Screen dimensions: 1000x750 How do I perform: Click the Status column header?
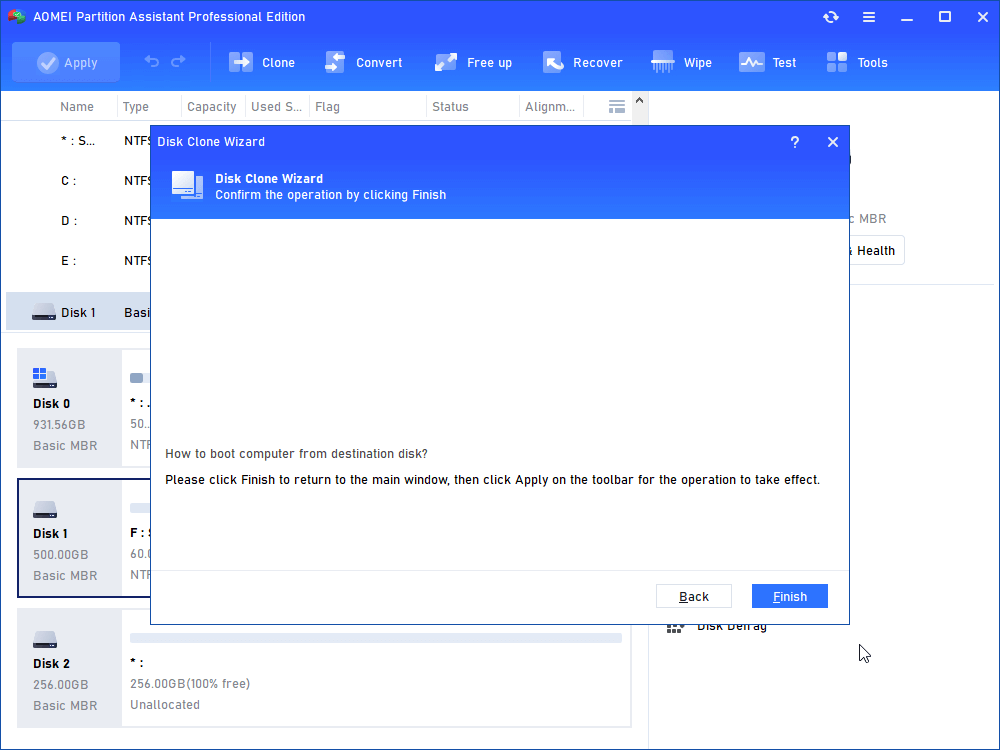click(450, 107)
